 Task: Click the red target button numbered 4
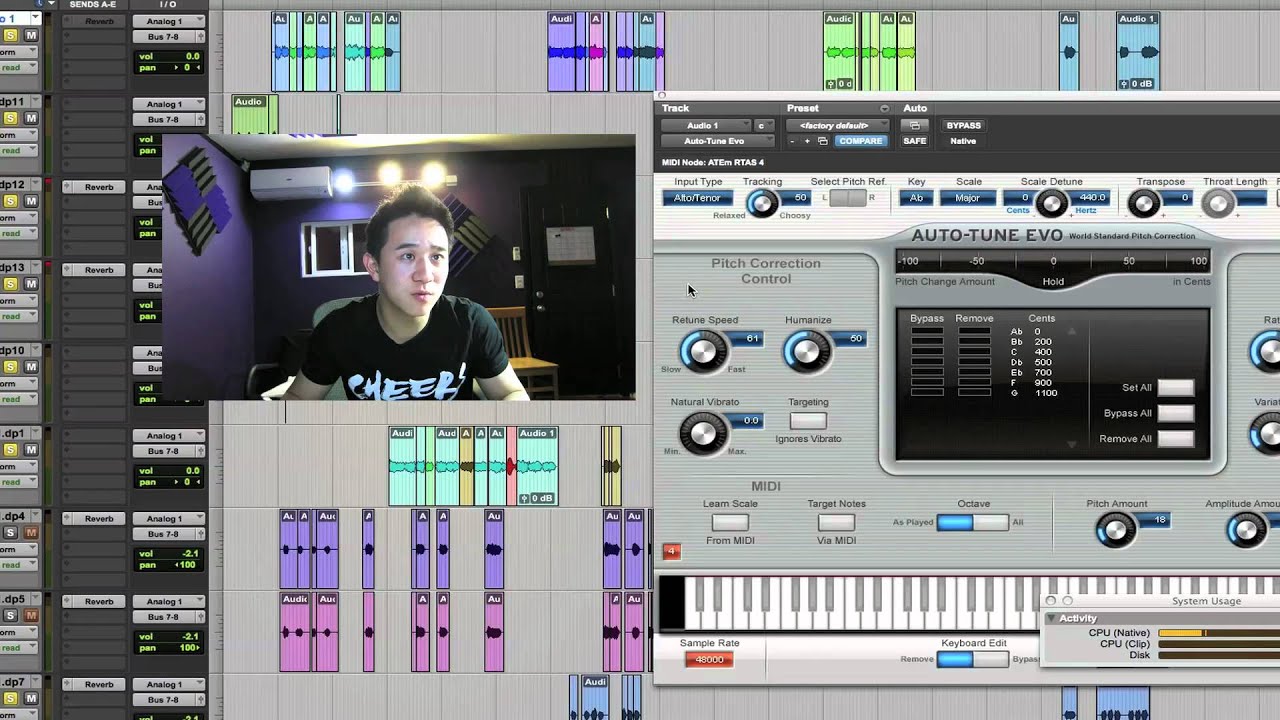pyautogui.click(x=671, y=551)
